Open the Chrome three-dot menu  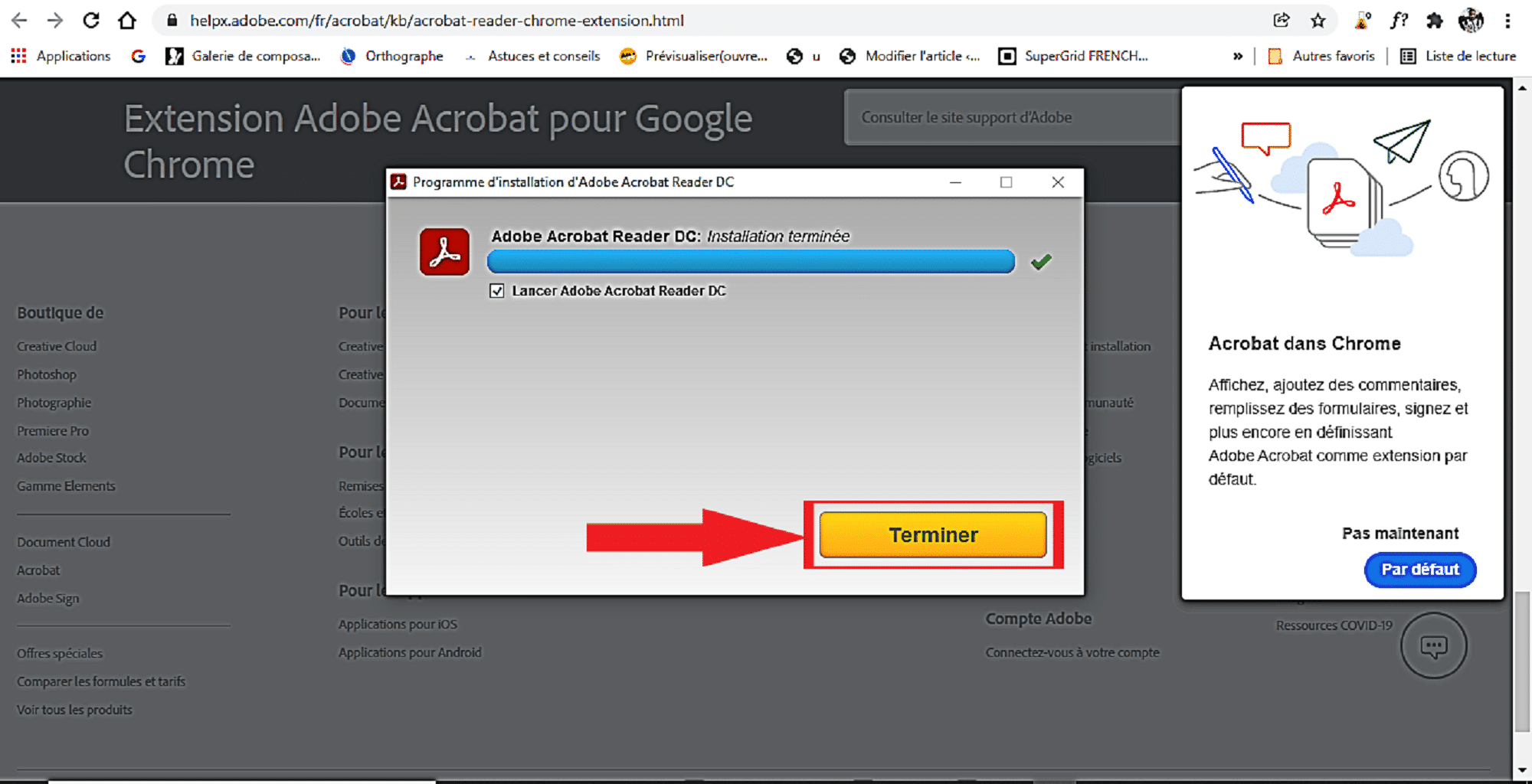coord(1507,21)
